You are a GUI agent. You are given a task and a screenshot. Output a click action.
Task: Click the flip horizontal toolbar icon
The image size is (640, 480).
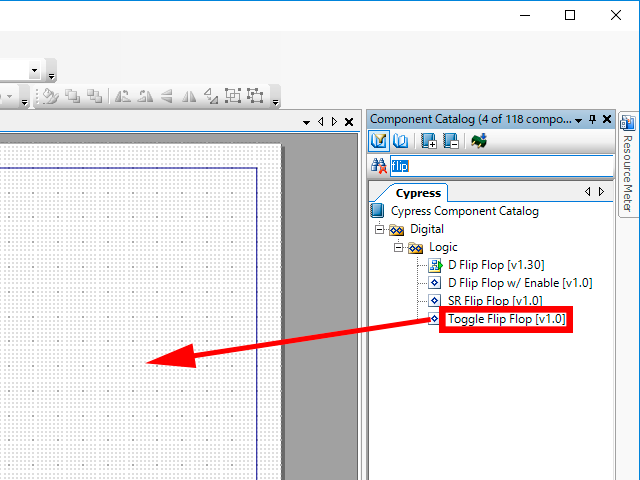(189, 96)
